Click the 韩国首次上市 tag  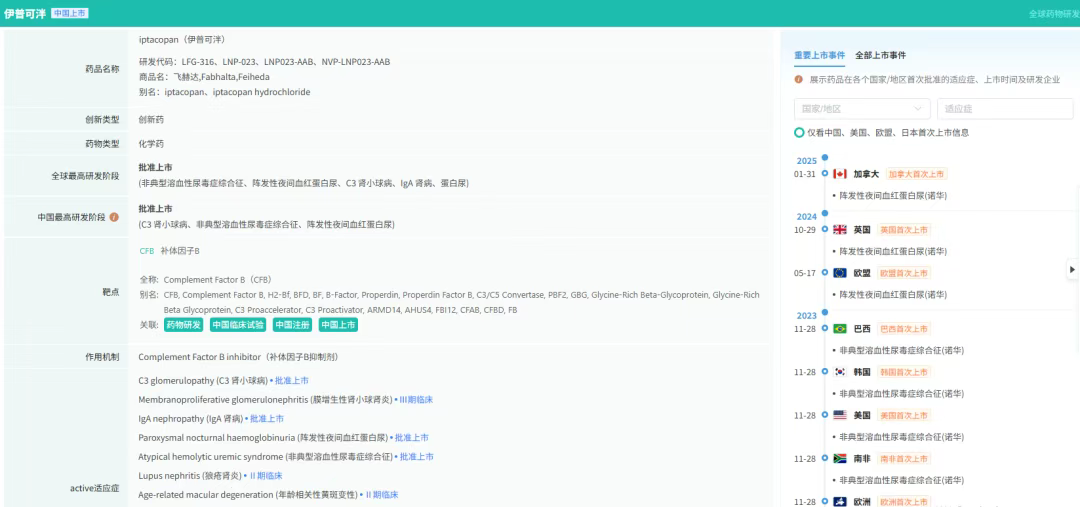tap(904, 372)
